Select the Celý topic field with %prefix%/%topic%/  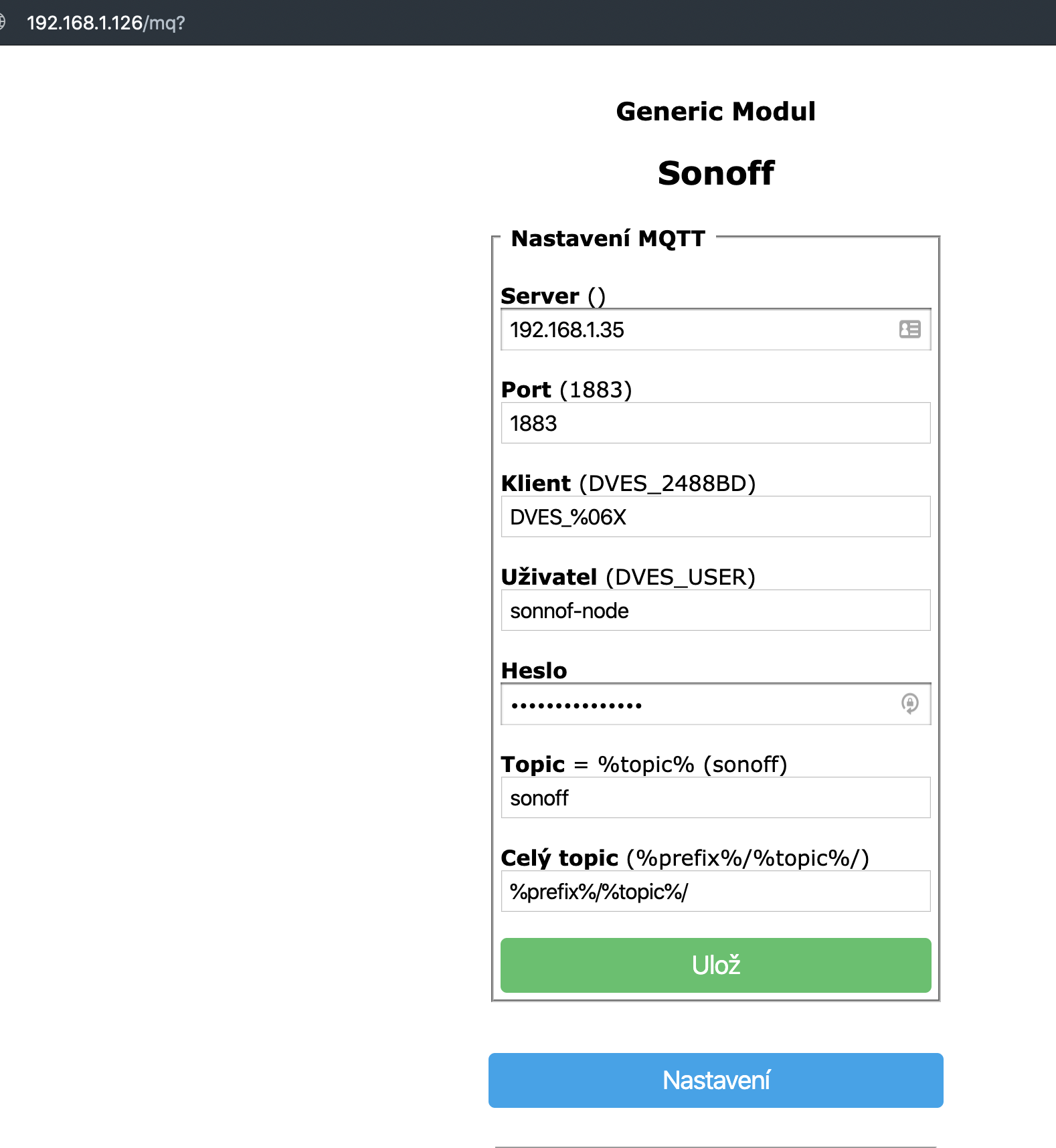click(715, 891)
